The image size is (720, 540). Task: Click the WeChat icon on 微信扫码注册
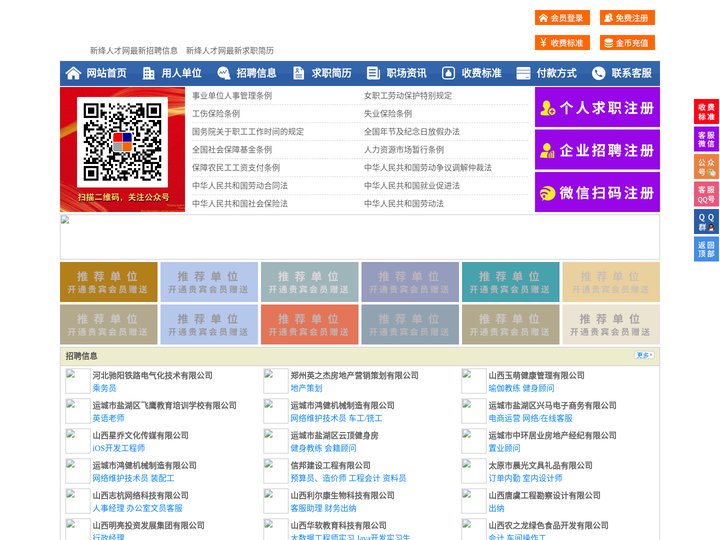(x=547, y=193)
